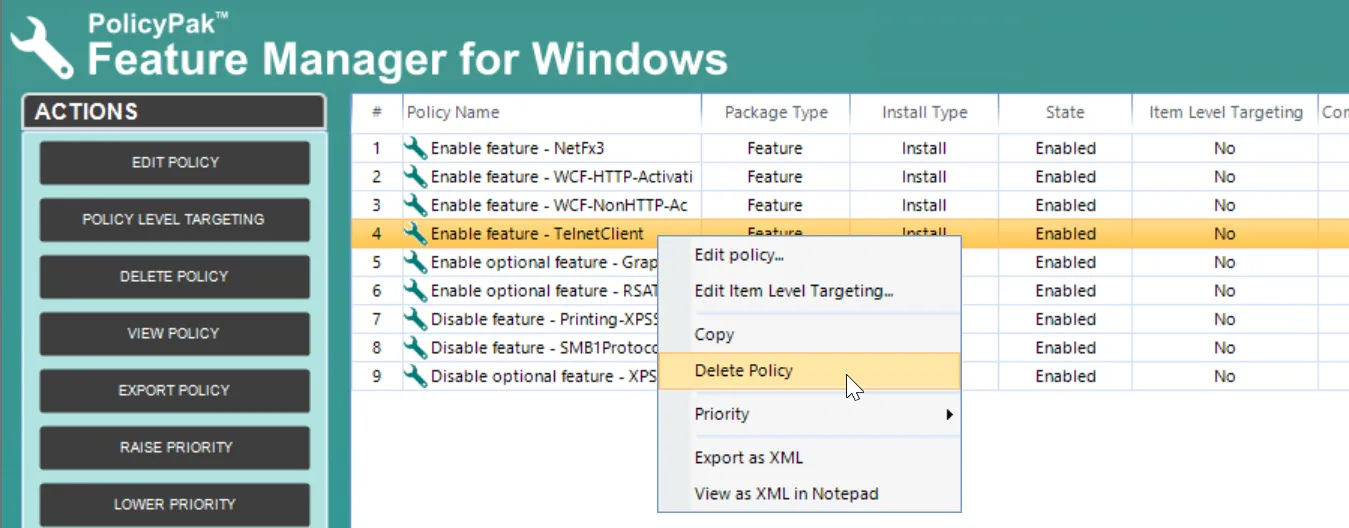Click Item Level Targeting 'No' in row 9

point(1225,376)
